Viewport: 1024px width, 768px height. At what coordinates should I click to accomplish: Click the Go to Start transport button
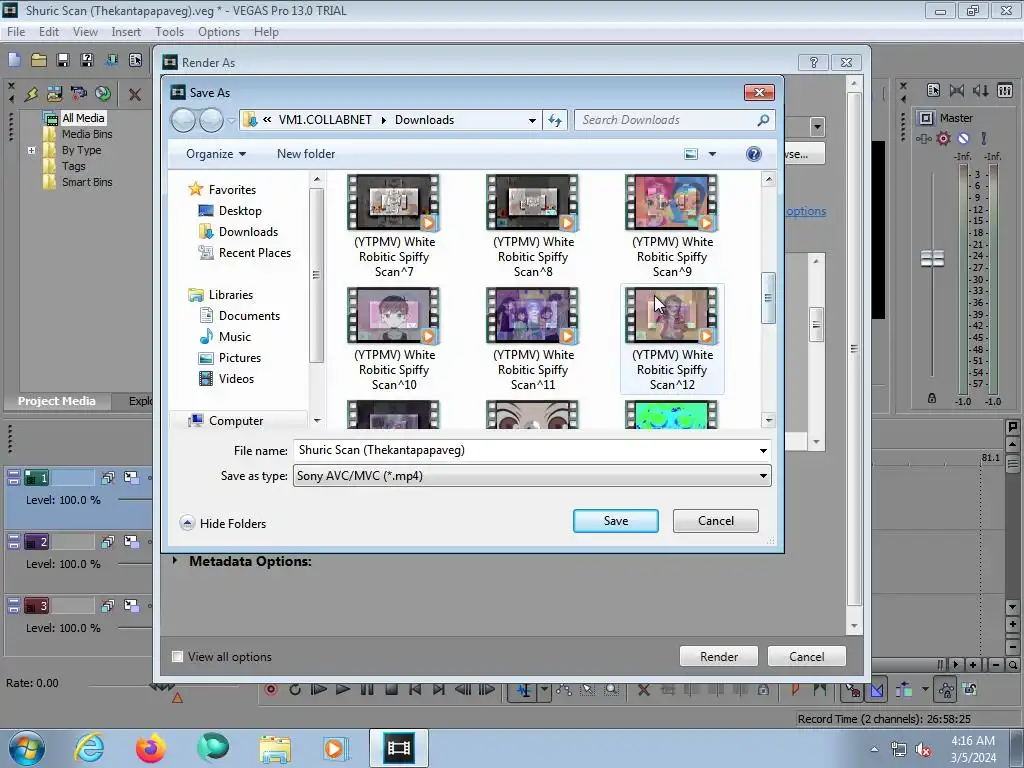[415, 690]
